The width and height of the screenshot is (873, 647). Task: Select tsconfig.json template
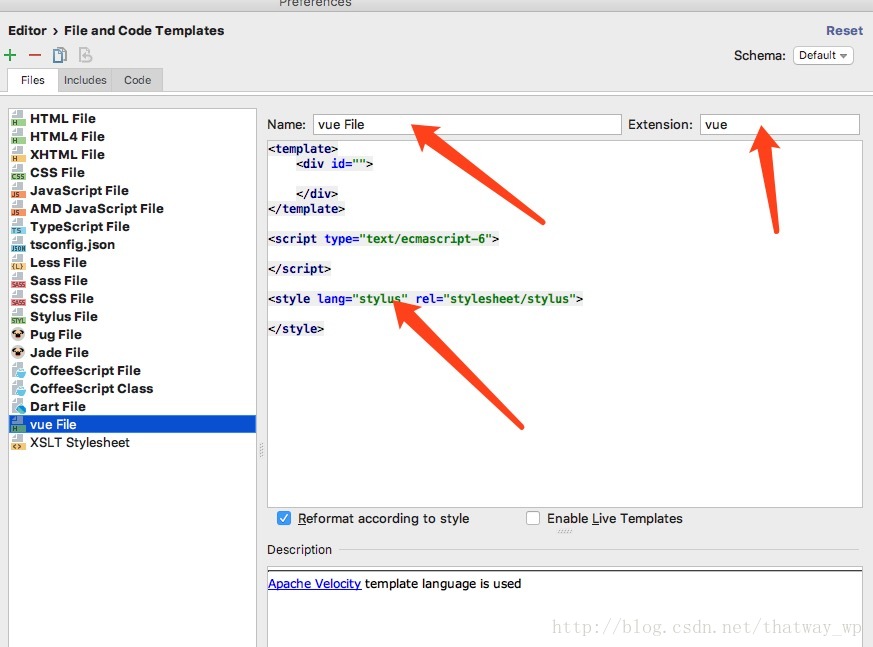133,244
